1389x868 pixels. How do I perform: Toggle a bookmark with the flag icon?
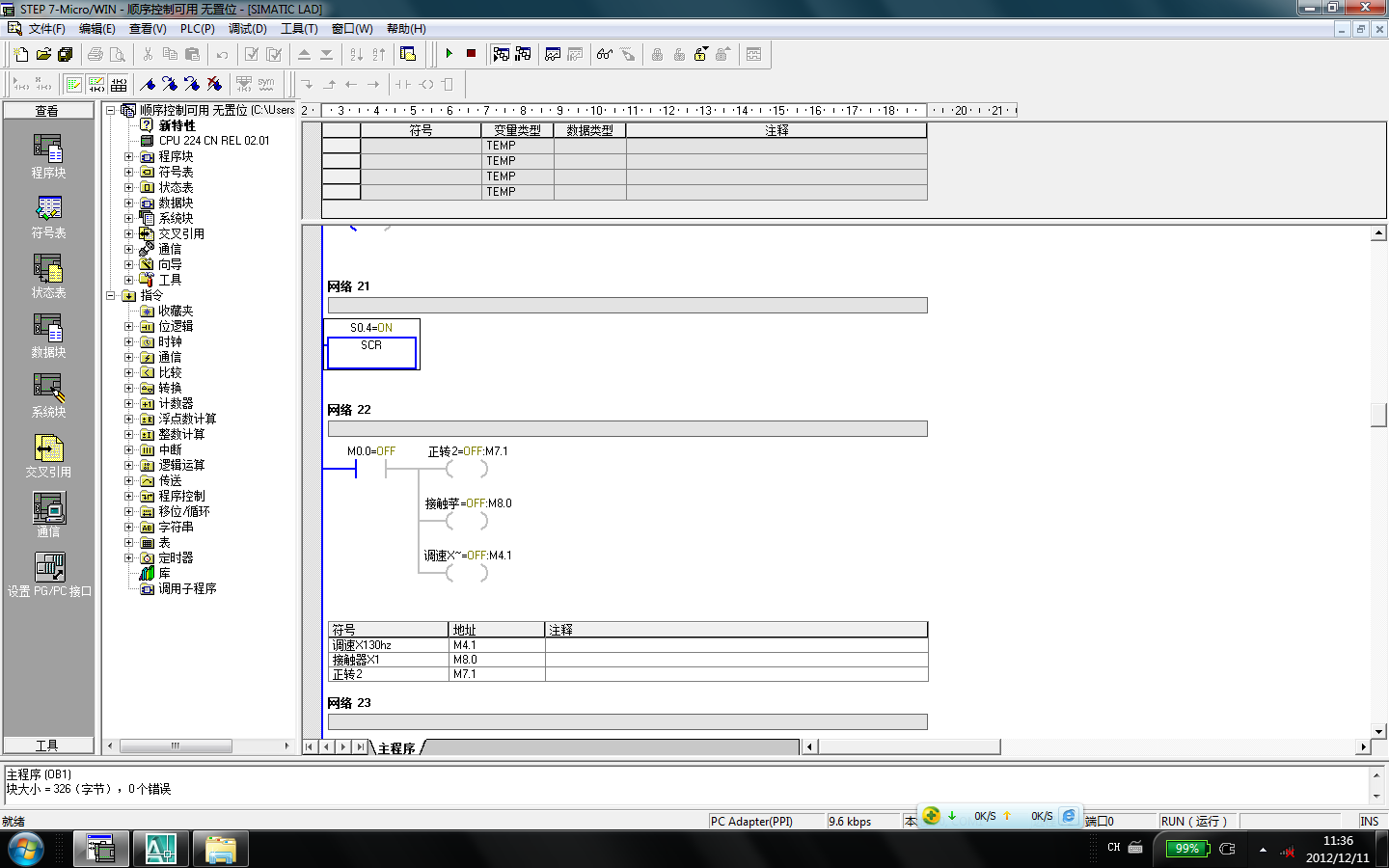[148, 84]
